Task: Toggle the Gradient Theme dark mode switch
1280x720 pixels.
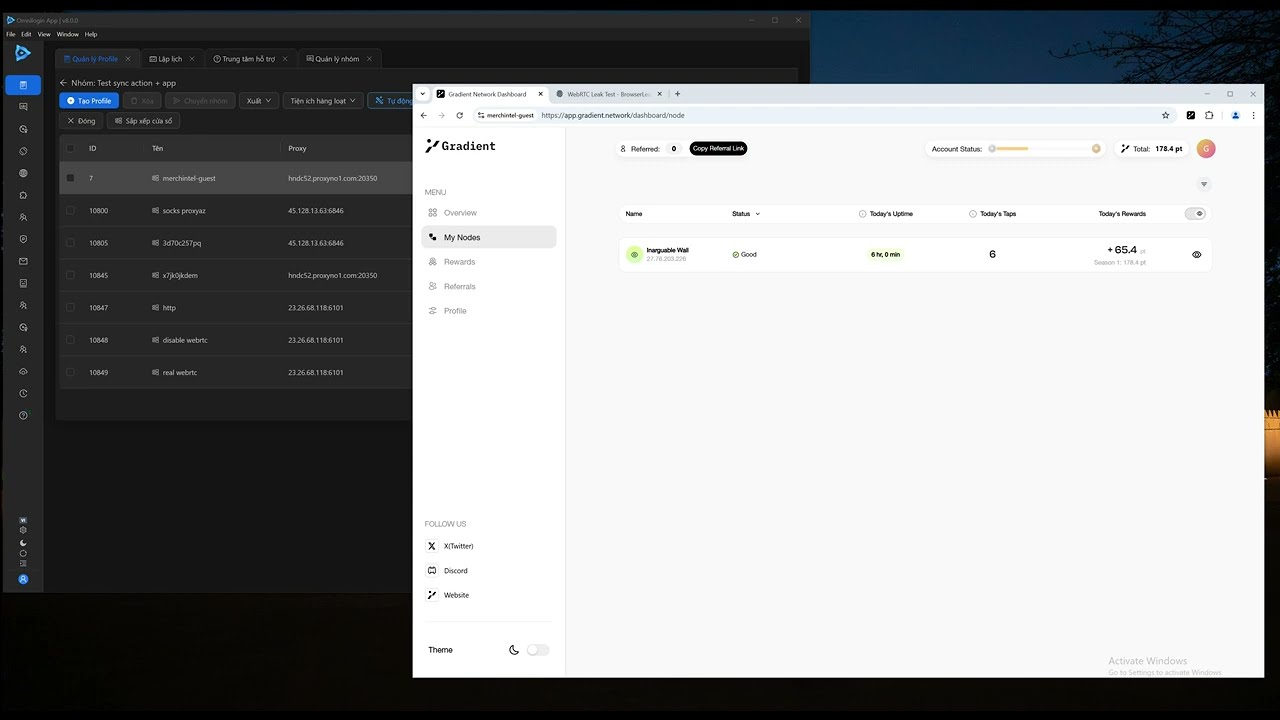Action: click(538, 650)
